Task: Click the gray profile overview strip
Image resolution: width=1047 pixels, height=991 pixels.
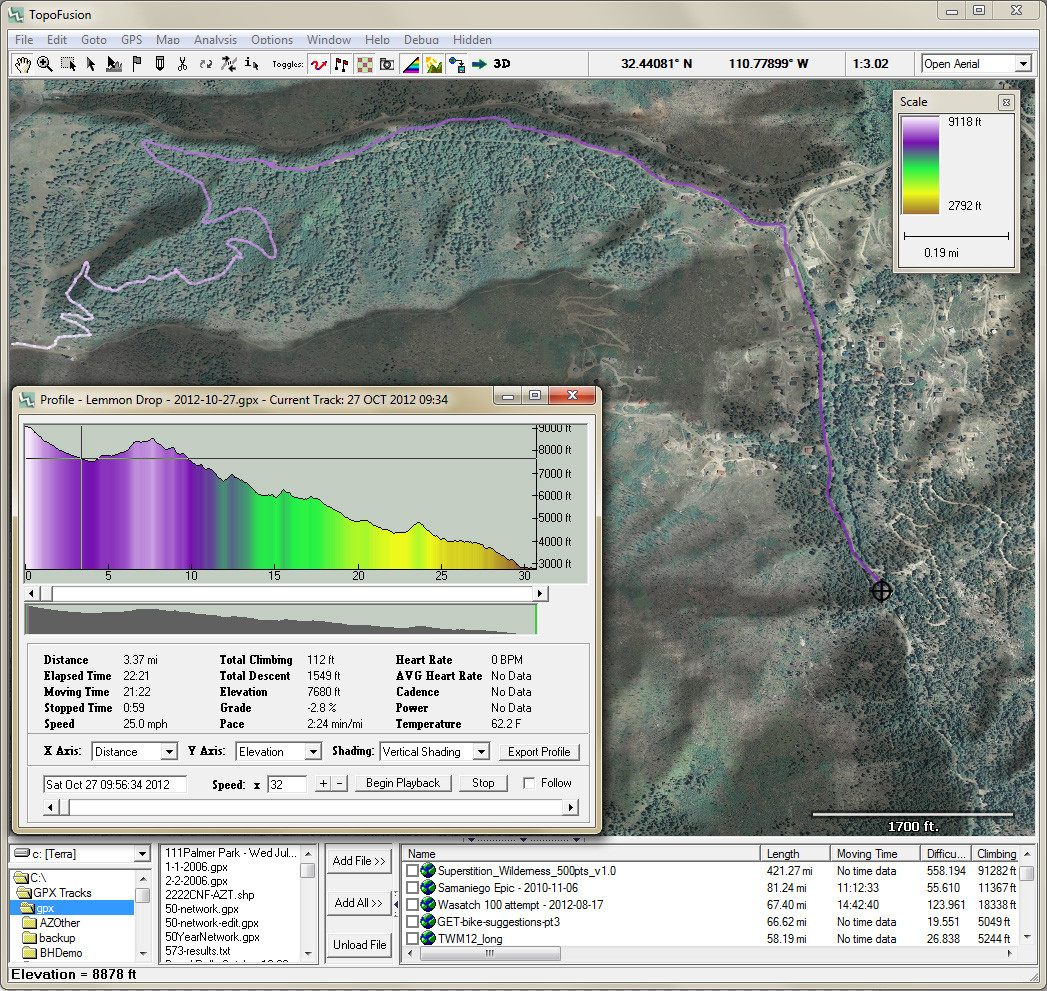Action: (280, 619)
